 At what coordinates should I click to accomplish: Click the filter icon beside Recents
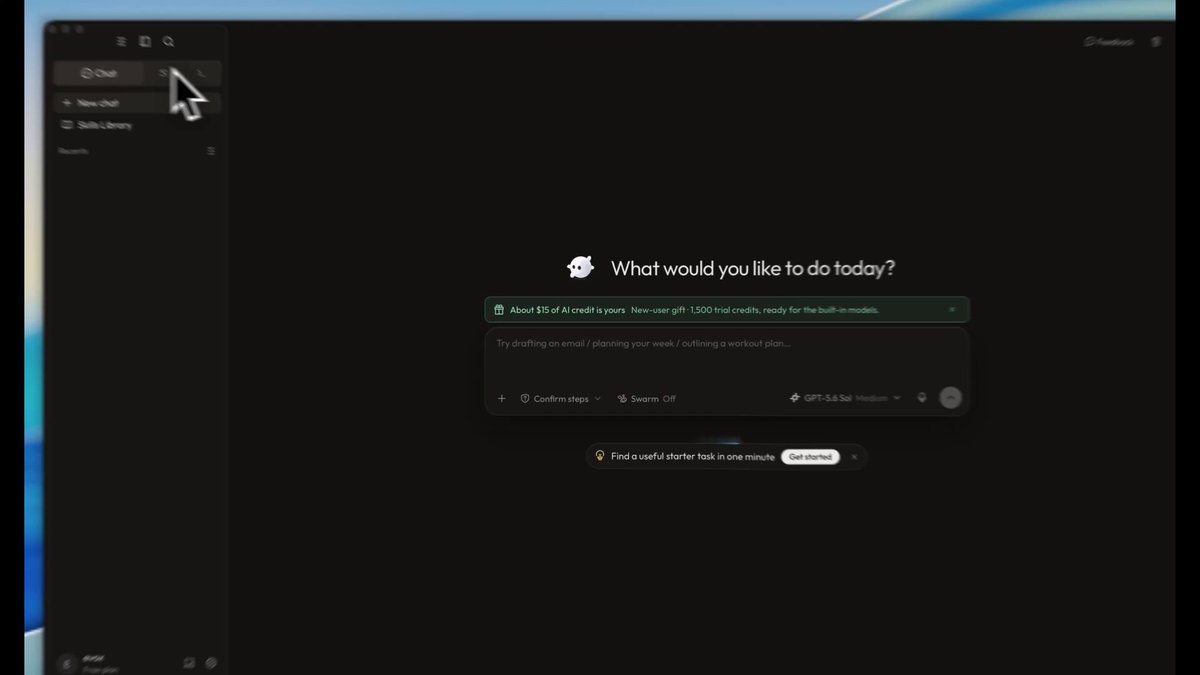click(x=211, y=151)
